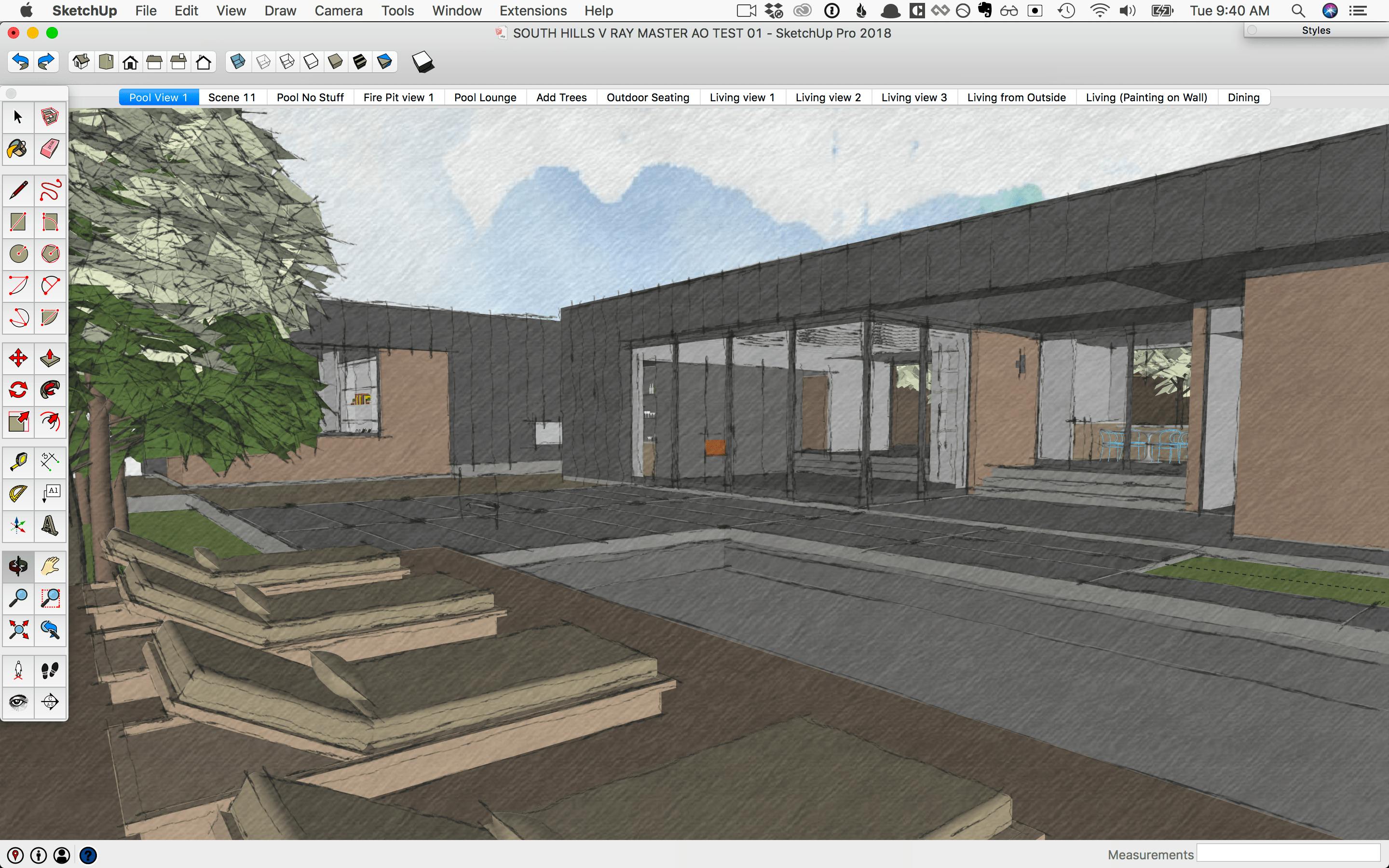The image size is (1389, 868).
Task: Choose the Freehand tool
Action: [x=51, y=190]
